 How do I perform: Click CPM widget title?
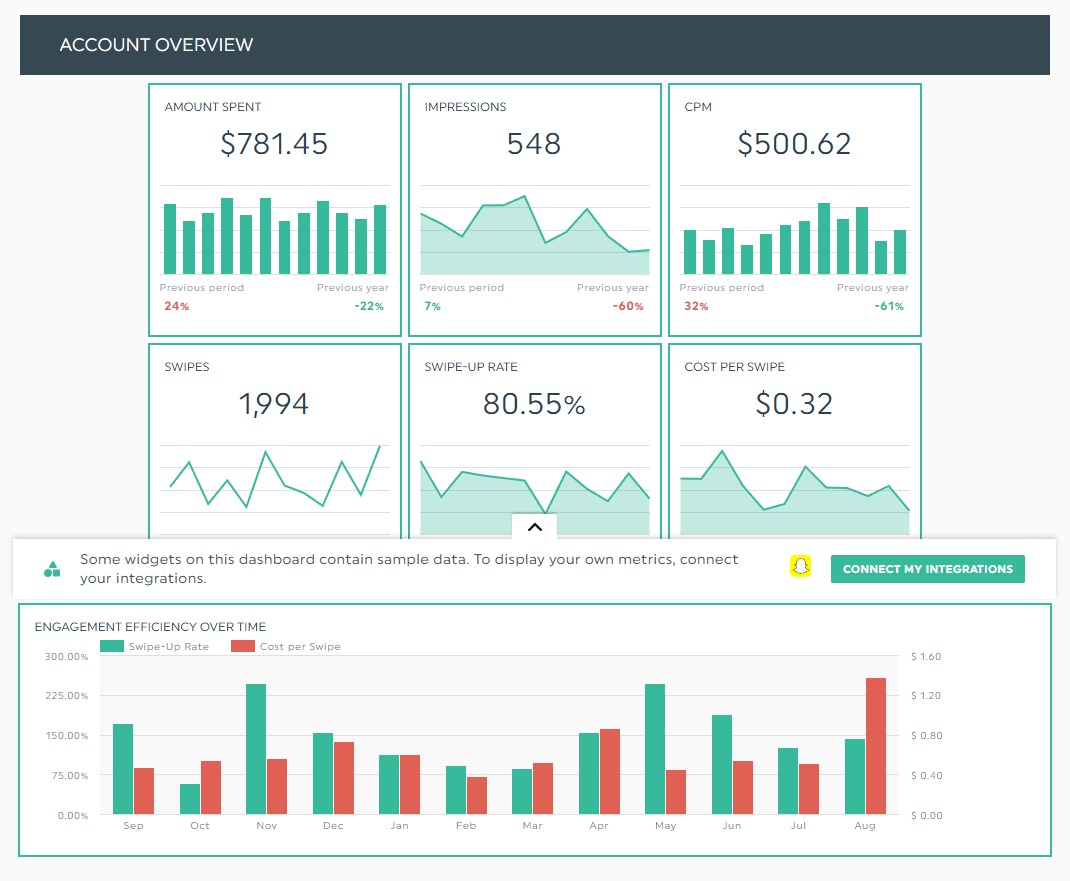[698, 107]
